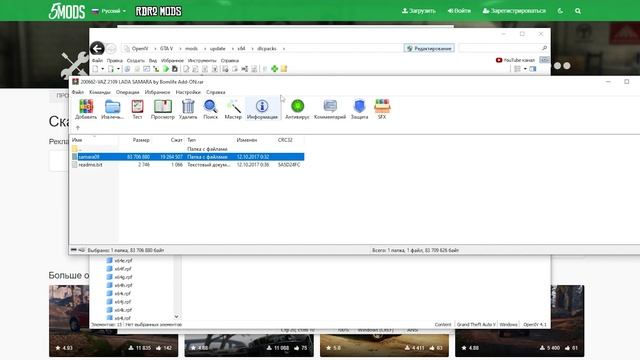Click GTA V in the OpenIV path
This screenshot has height=360, width=640.
(x=166, y=49)
